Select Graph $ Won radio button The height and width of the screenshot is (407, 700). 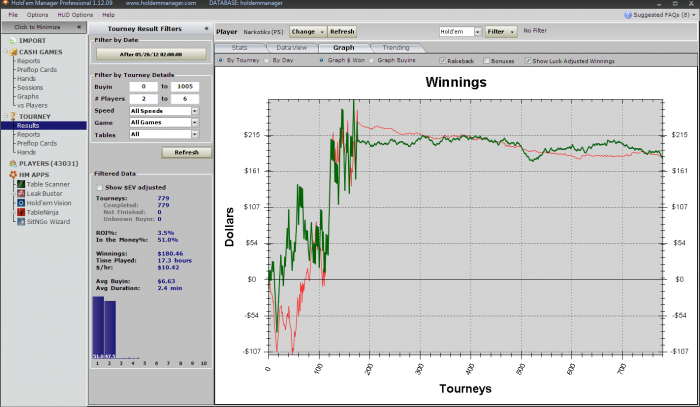point(321,60)
